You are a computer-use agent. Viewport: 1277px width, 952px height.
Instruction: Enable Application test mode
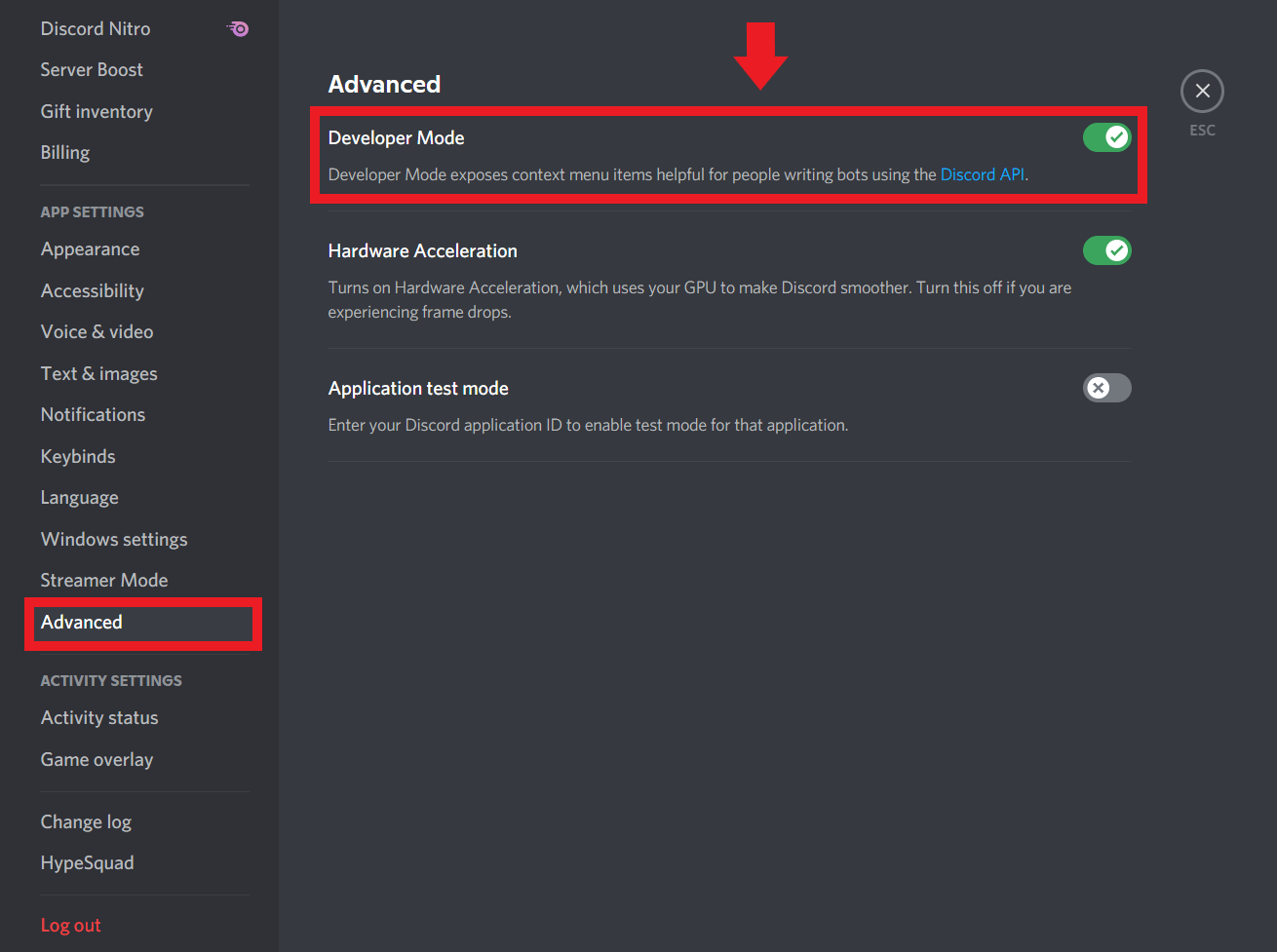[1106, 388]
